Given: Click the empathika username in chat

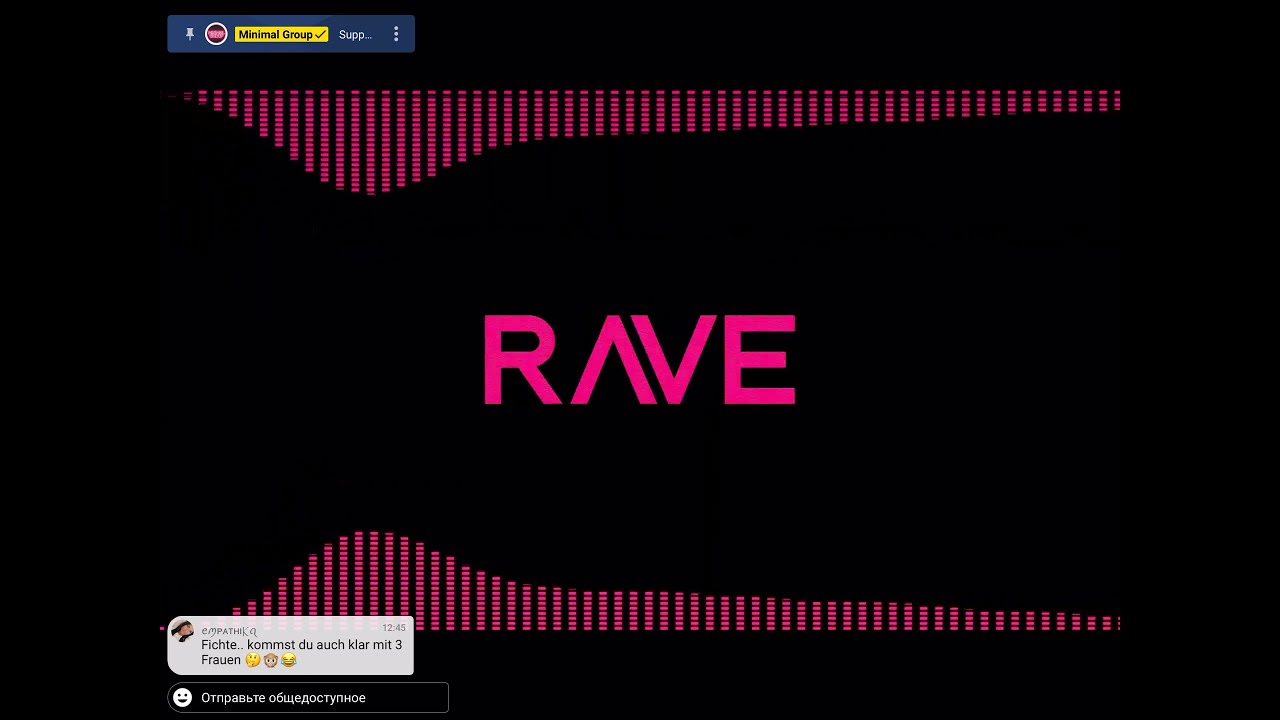Looking at the screenshot, I should click(x=229, y=630).
